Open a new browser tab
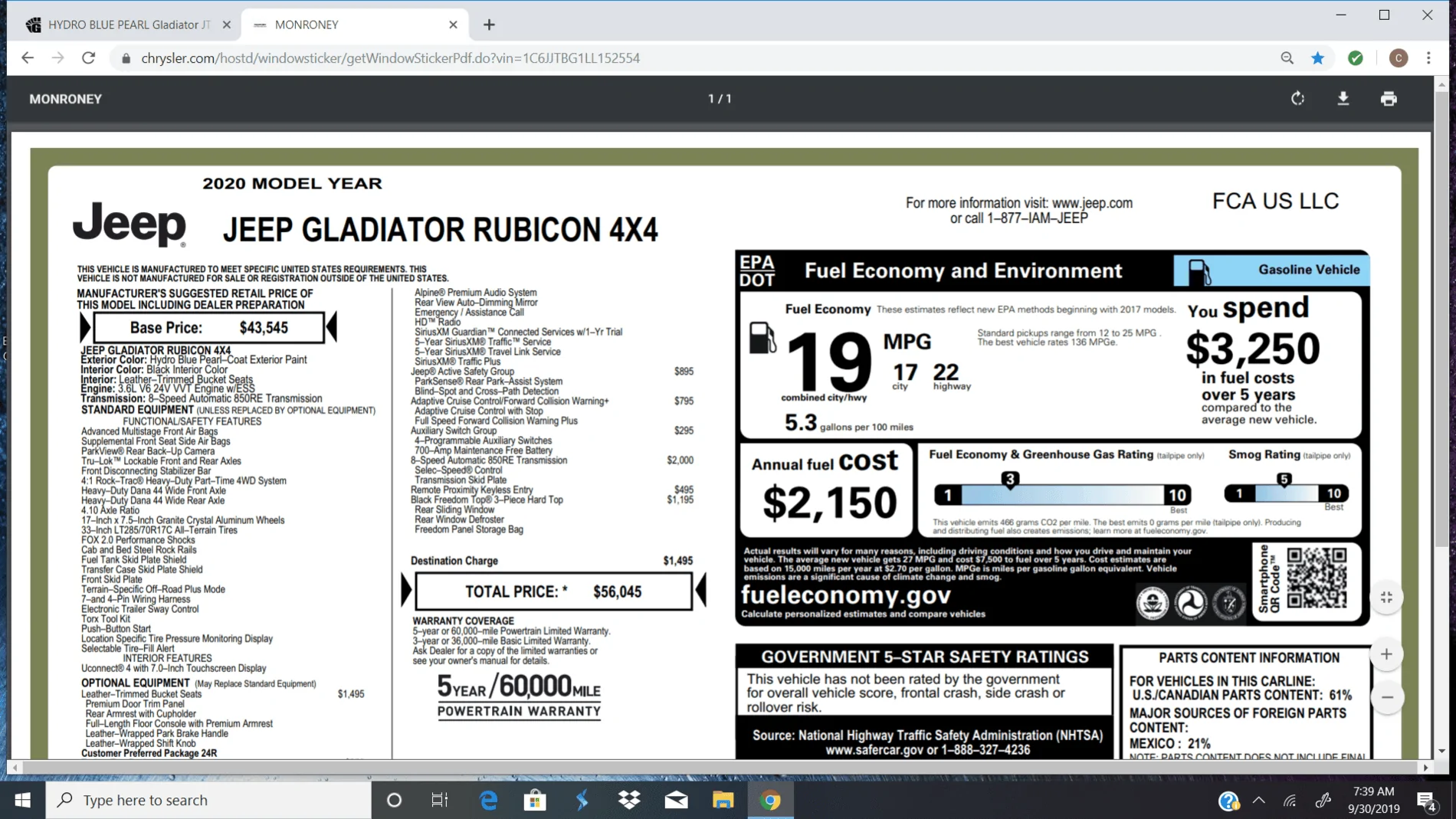This screenshot has height=819, width=1456. click(x=490, y=25)
